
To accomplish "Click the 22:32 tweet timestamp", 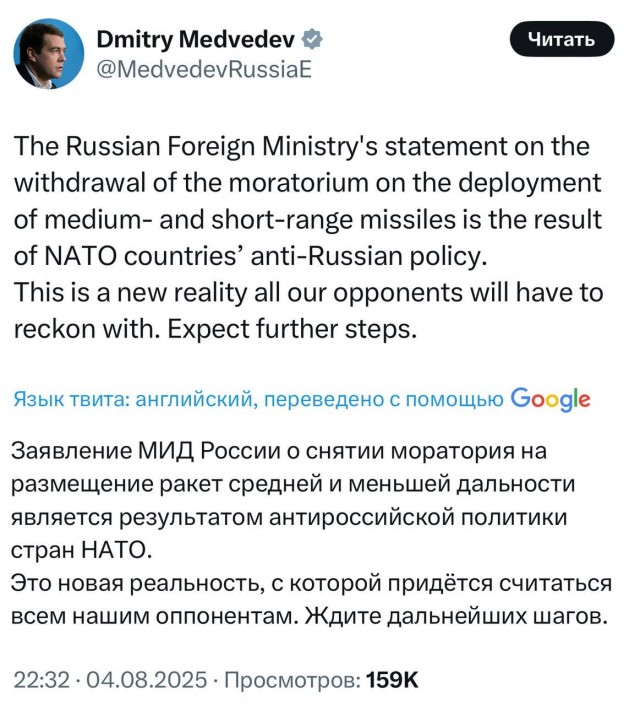I will pos(41,679).
